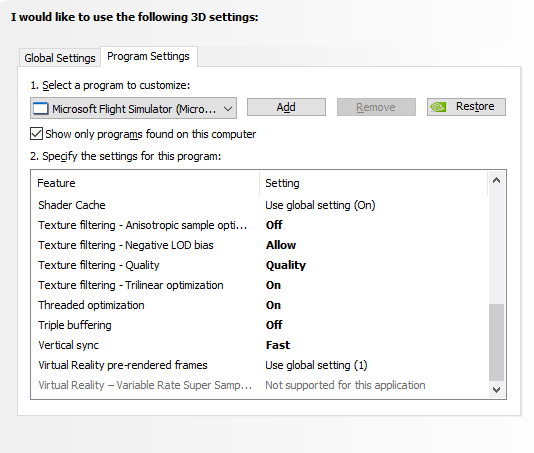
Task: Click Off value for Triple buffering
Action: click(x=274, y=325)
